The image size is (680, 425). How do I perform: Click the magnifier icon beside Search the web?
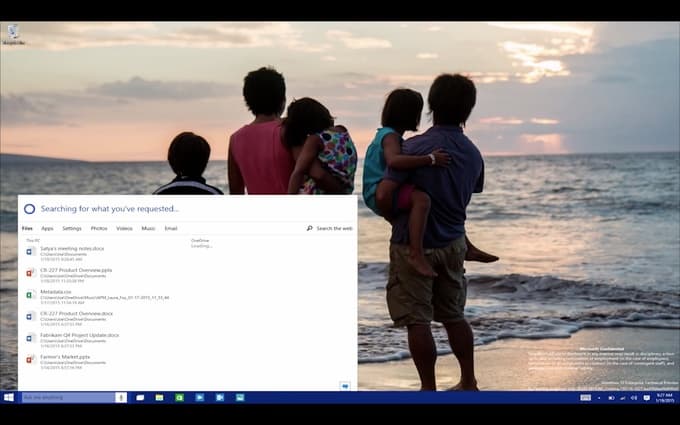click(x=310, y=228)
